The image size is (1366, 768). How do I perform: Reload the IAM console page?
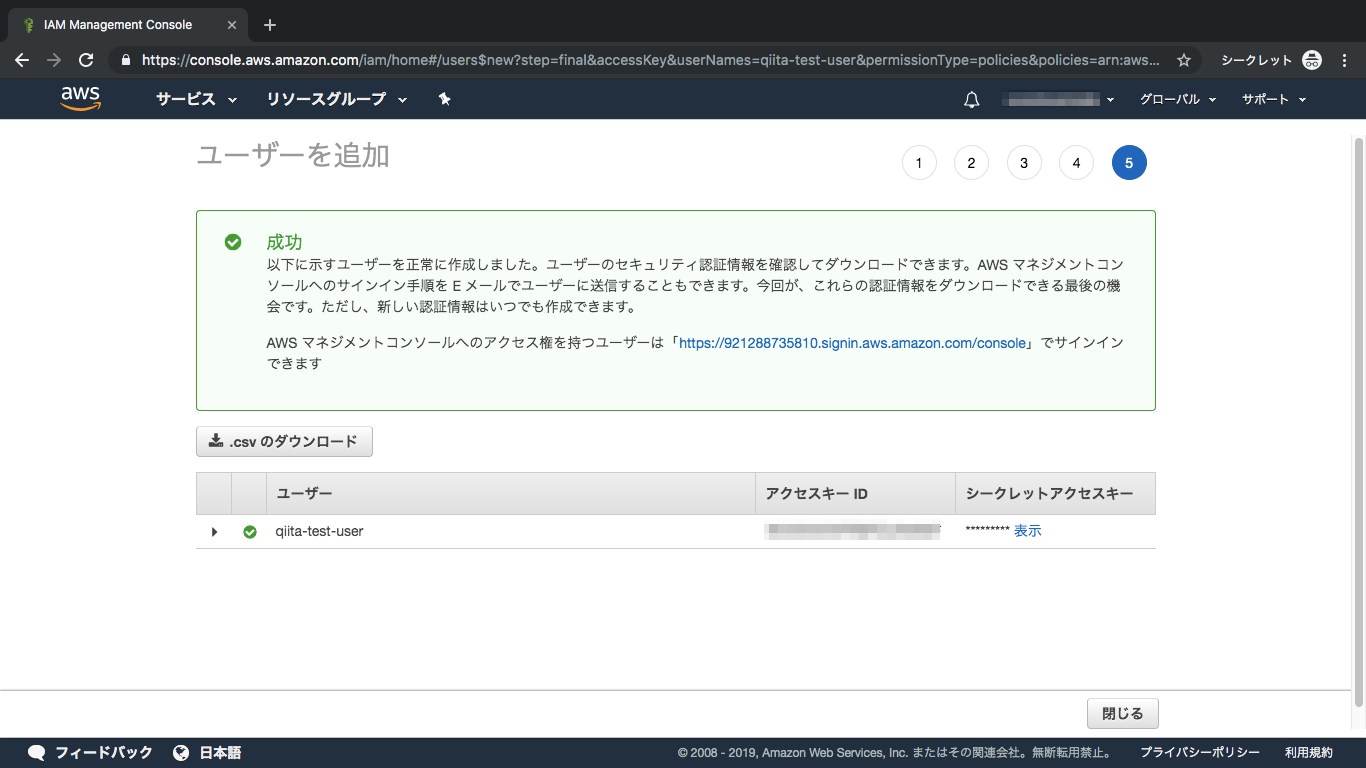86,60
